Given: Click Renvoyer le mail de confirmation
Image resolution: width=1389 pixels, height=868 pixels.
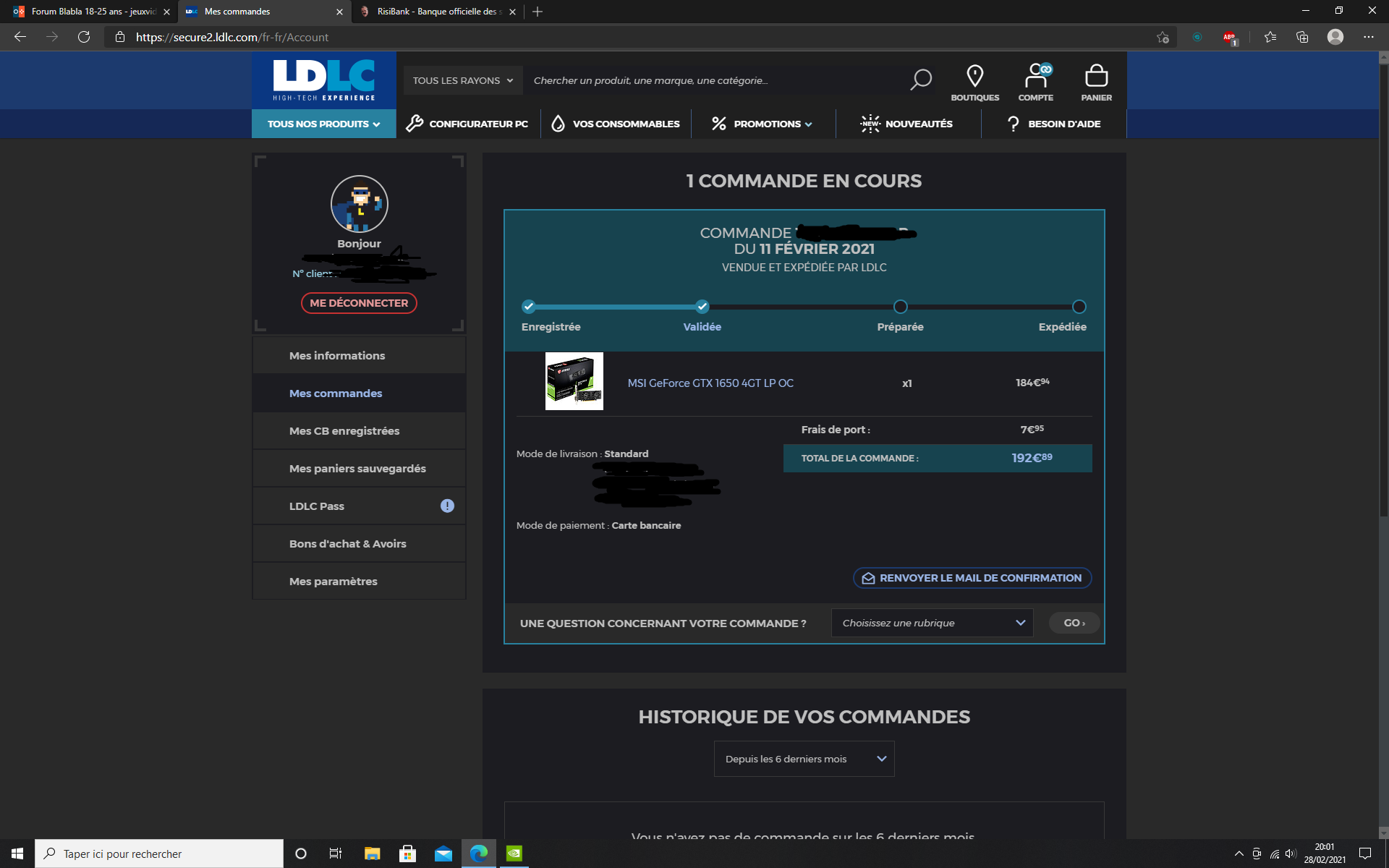Looking at the screenshot, I should [x=972, y=578].
